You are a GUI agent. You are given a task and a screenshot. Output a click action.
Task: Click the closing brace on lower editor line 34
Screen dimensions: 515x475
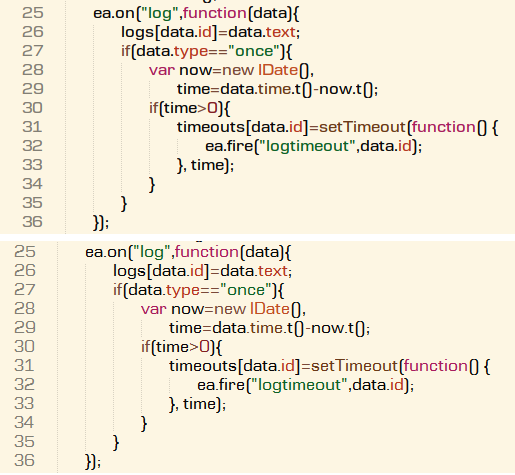click(144, 423)
